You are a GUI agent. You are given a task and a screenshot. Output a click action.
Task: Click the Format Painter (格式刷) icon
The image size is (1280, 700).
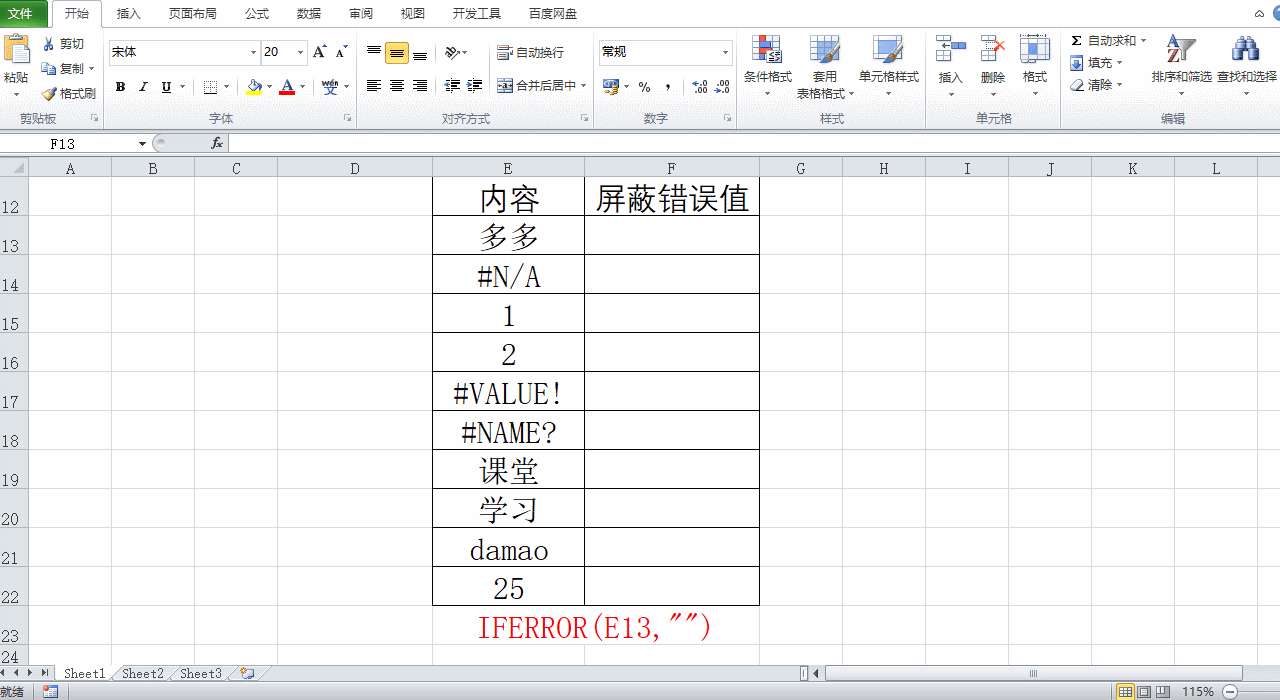click(49, 94)
